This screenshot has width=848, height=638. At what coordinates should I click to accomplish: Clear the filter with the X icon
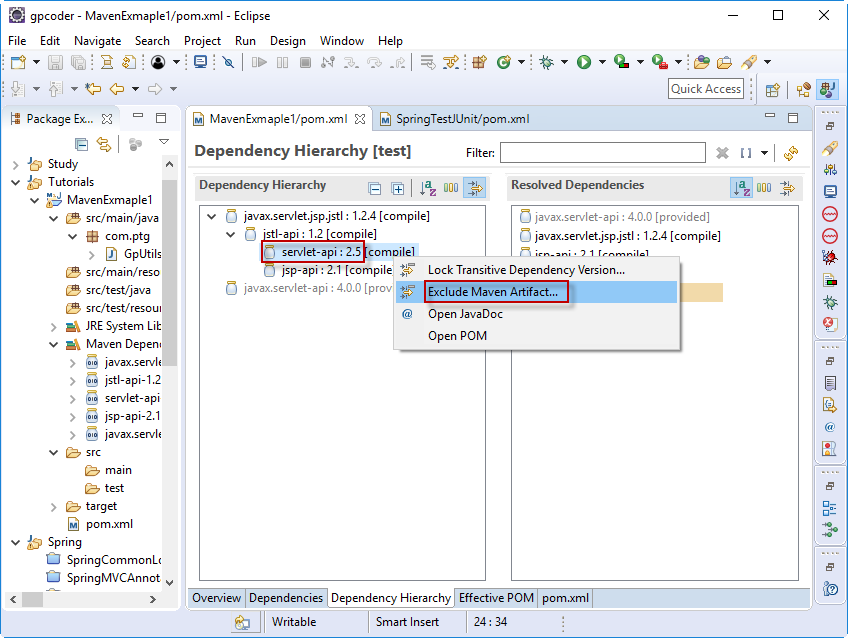click(x=722, y=153)
